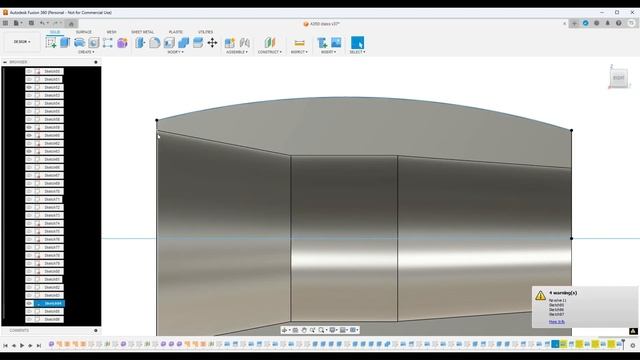The height and width of the screenshot is (360, 640).
Task: Expand the MODIFY menu dropdown
Action: (176, 52)
